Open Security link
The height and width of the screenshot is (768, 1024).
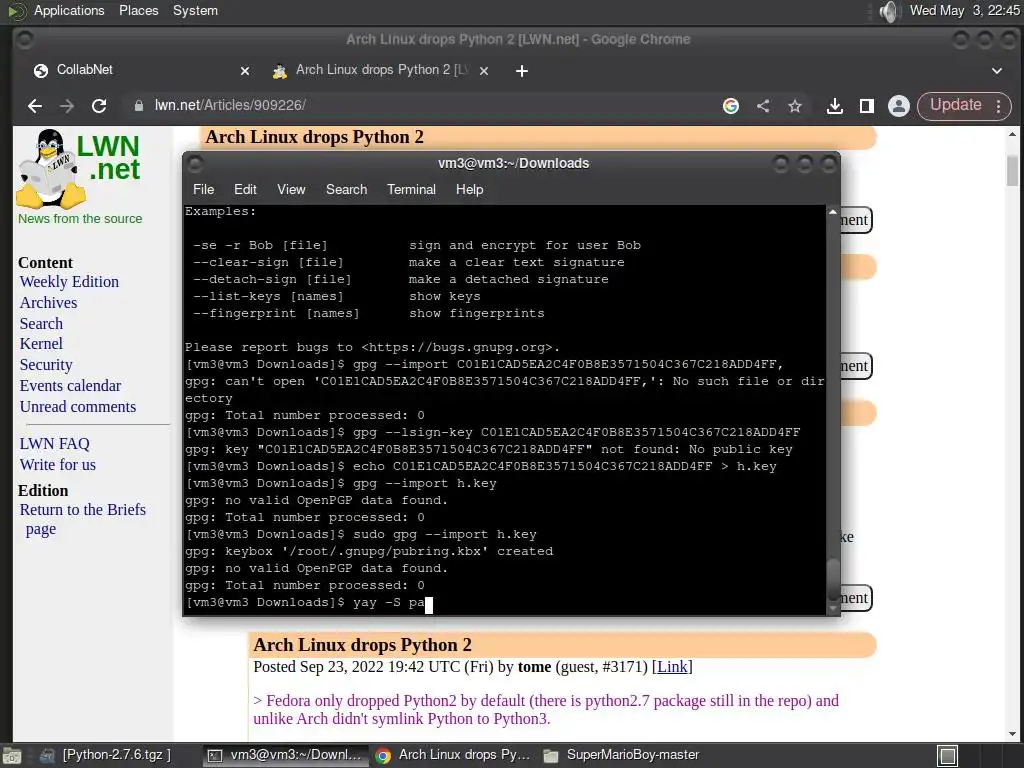pyautogui.click(x=46, y=364)
